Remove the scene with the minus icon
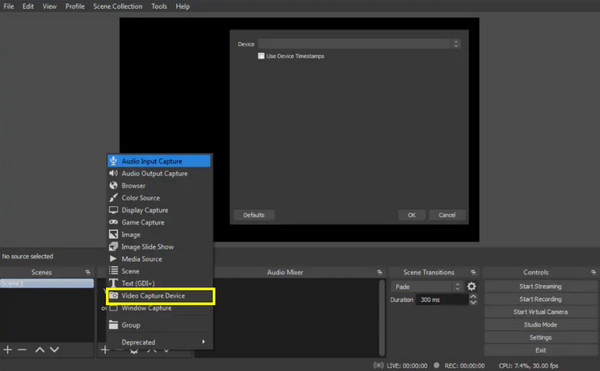The width and height of the screenshot is (600, 371). point(22,350)
